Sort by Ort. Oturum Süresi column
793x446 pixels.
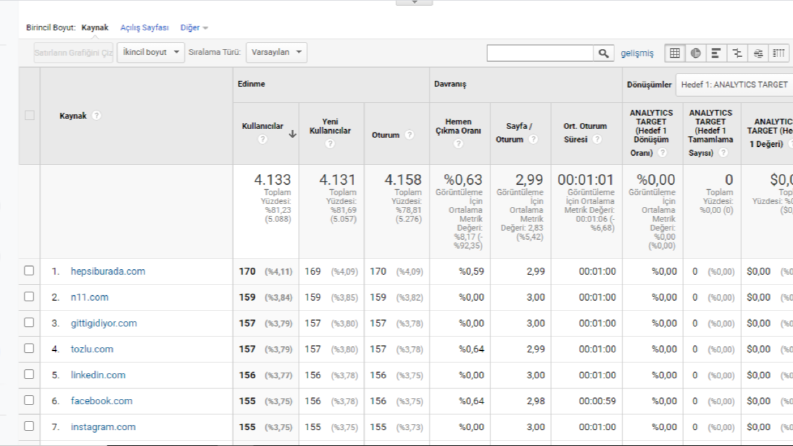point(585,132)
